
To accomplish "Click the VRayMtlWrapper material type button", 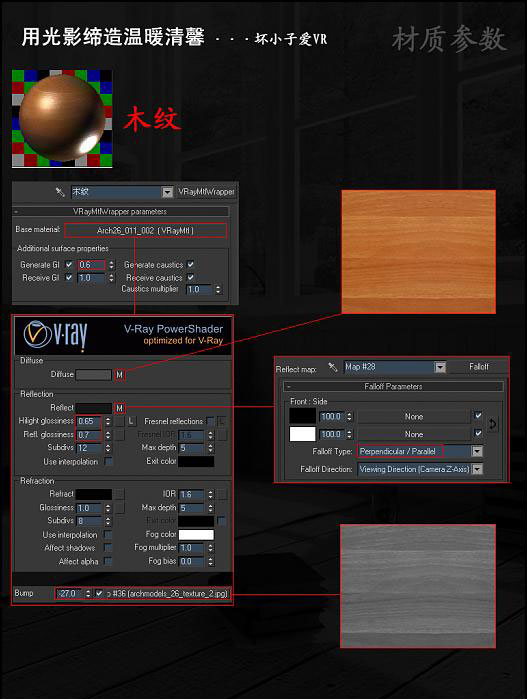I will pyautogui.click(x=206, y=192).
